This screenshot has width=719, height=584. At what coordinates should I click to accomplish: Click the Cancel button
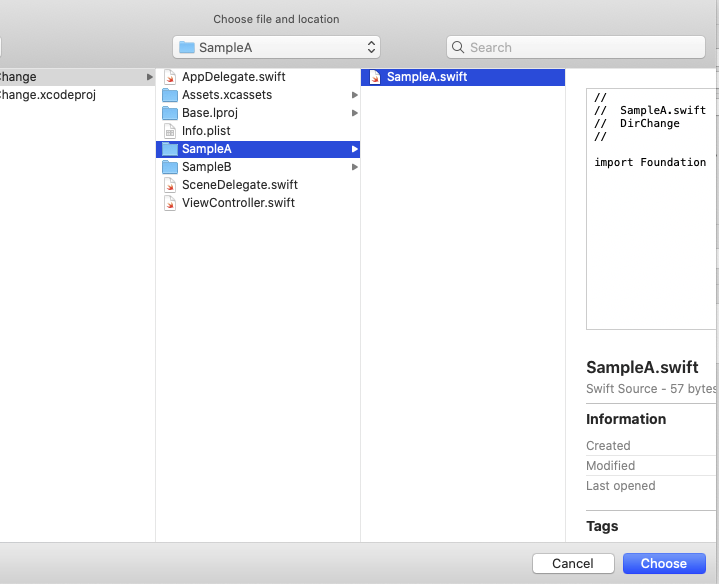573,563
